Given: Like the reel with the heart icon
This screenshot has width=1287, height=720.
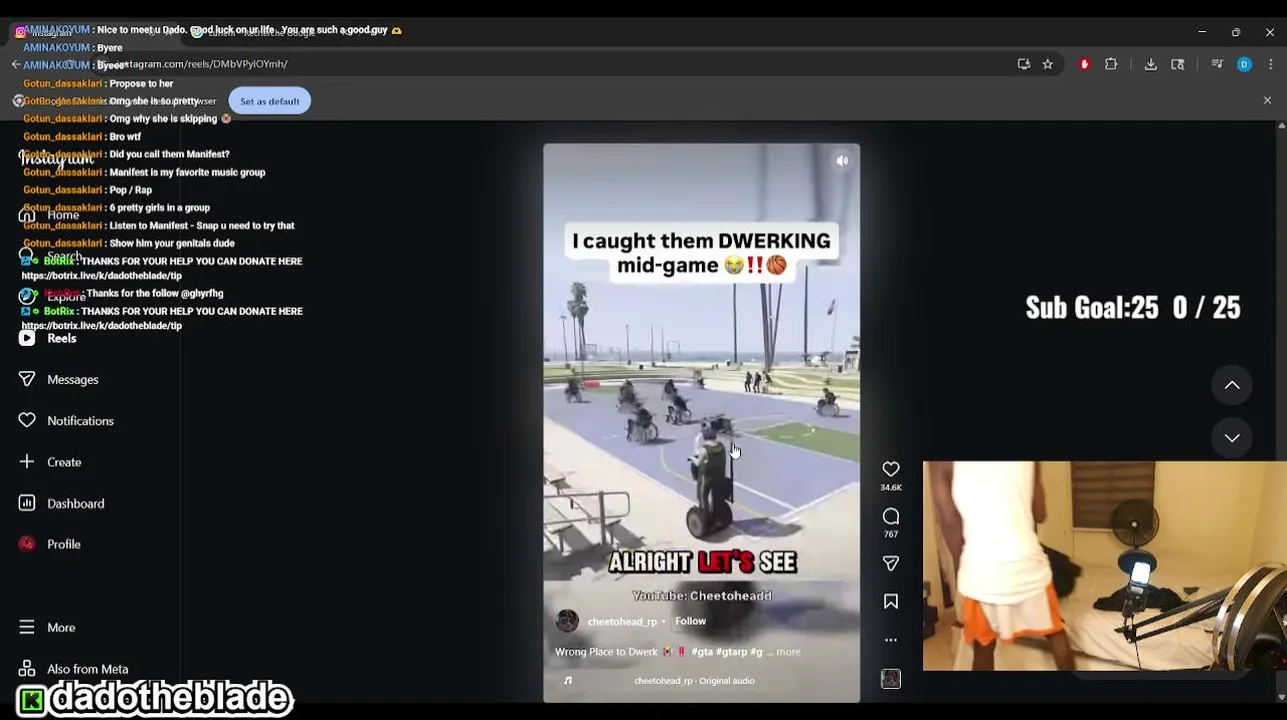Looking at the screenshot, I should tap(890, 469).
